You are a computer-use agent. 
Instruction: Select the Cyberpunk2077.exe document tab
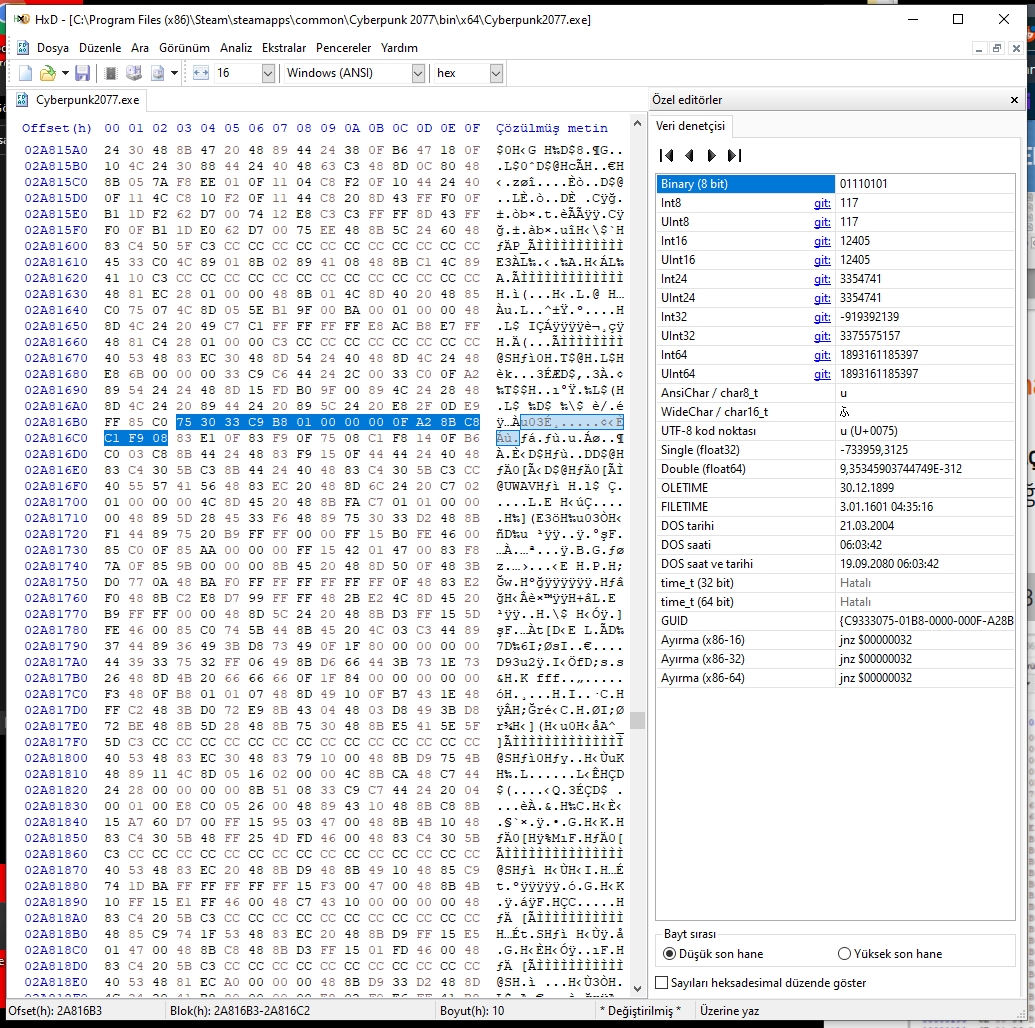click(x=79, y=100)
